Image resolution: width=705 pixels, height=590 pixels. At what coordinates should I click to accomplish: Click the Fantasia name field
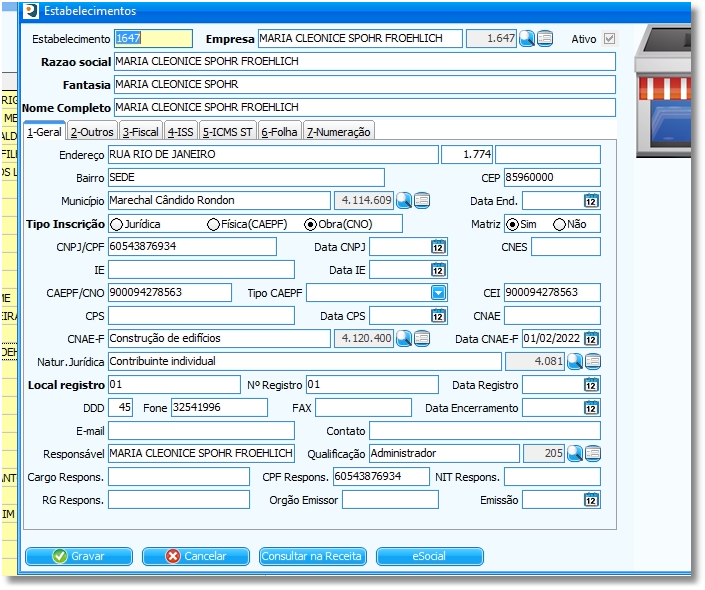click(x=365, y=85)
